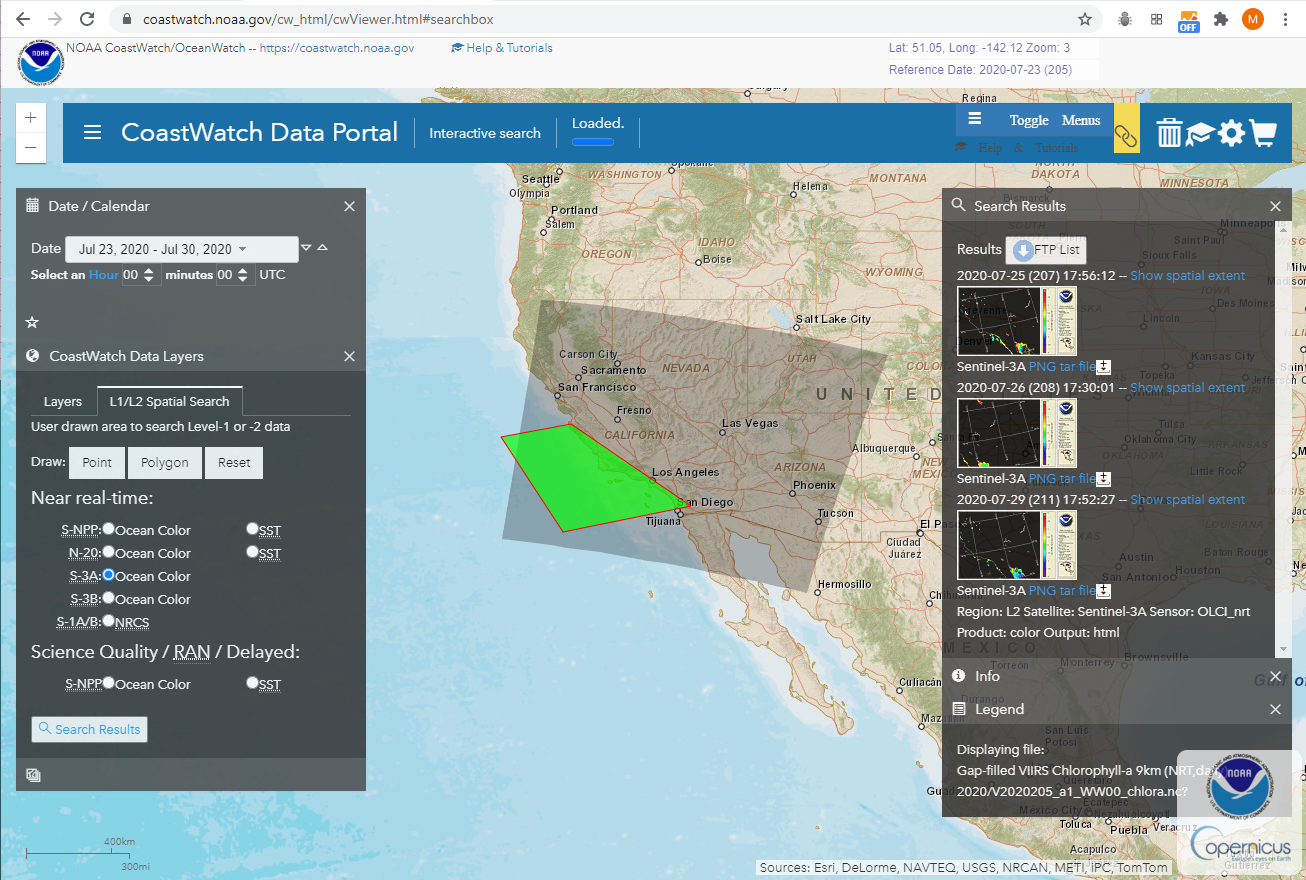Click the NOAA logo at top left
This screenshot has width=1306, height=880.
[41, 62]
